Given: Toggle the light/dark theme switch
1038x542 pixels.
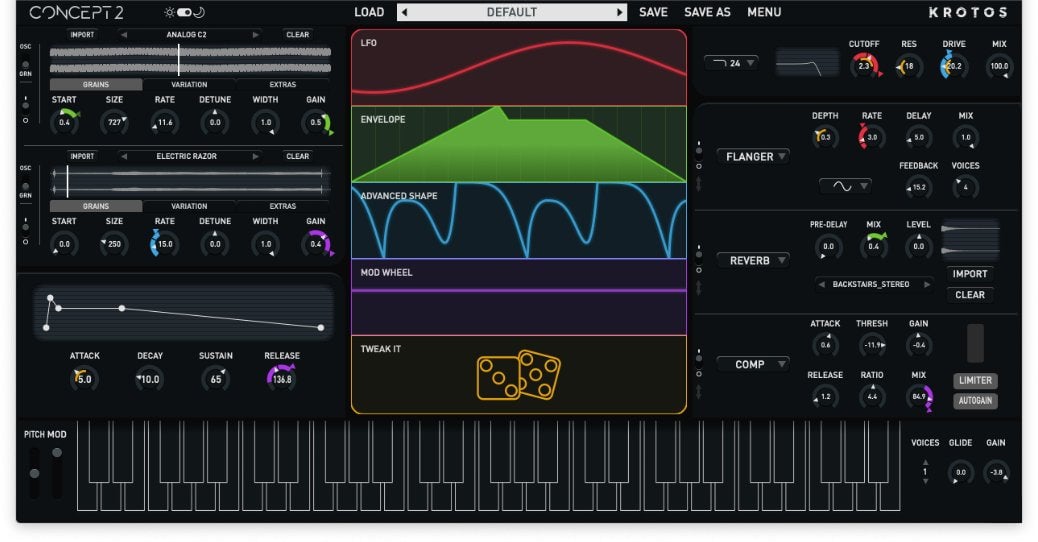Looking at the screenshot, I should (x=184, y=13).
